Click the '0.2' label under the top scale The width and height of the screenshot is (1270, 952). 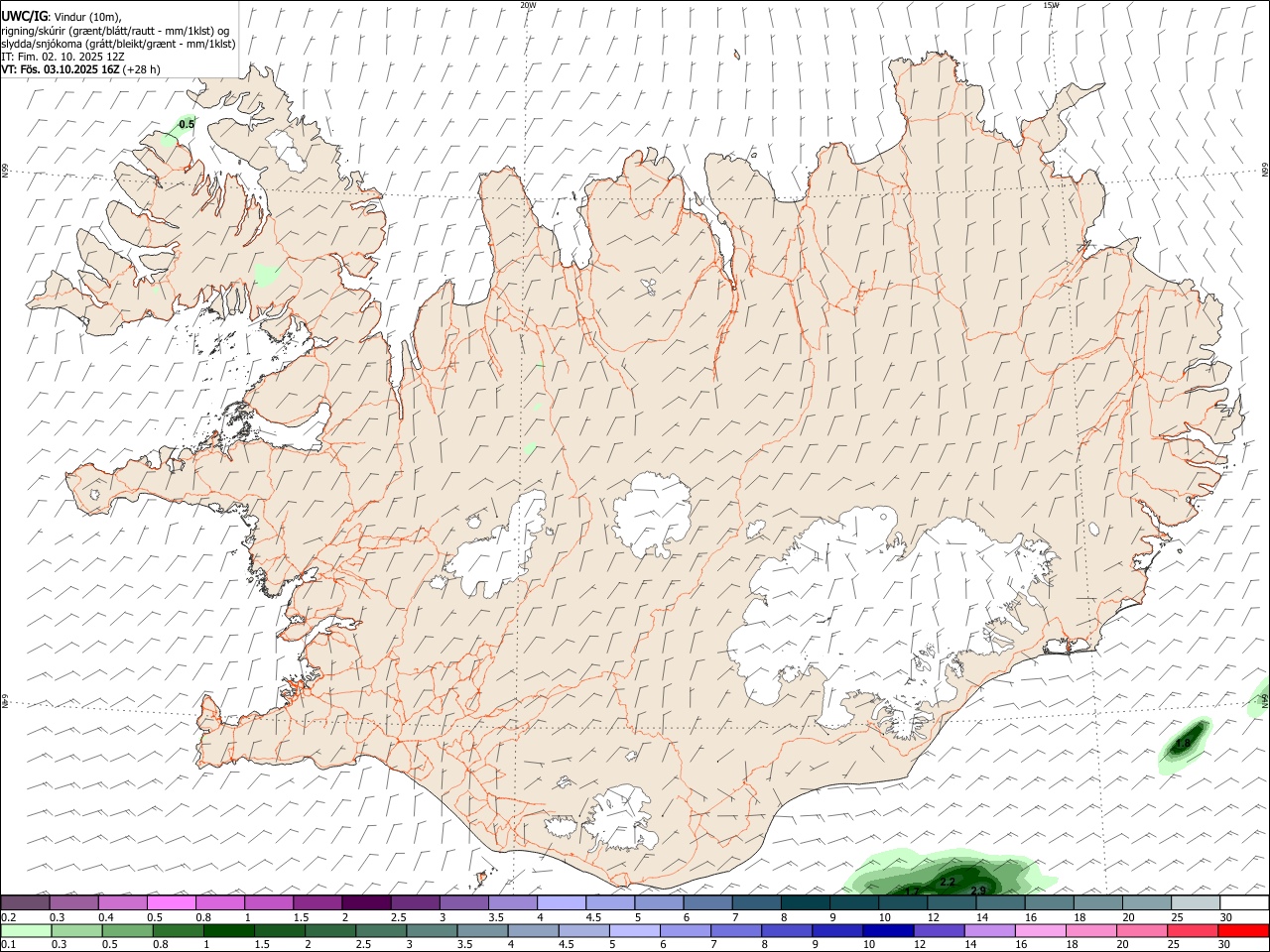point(9,917)
